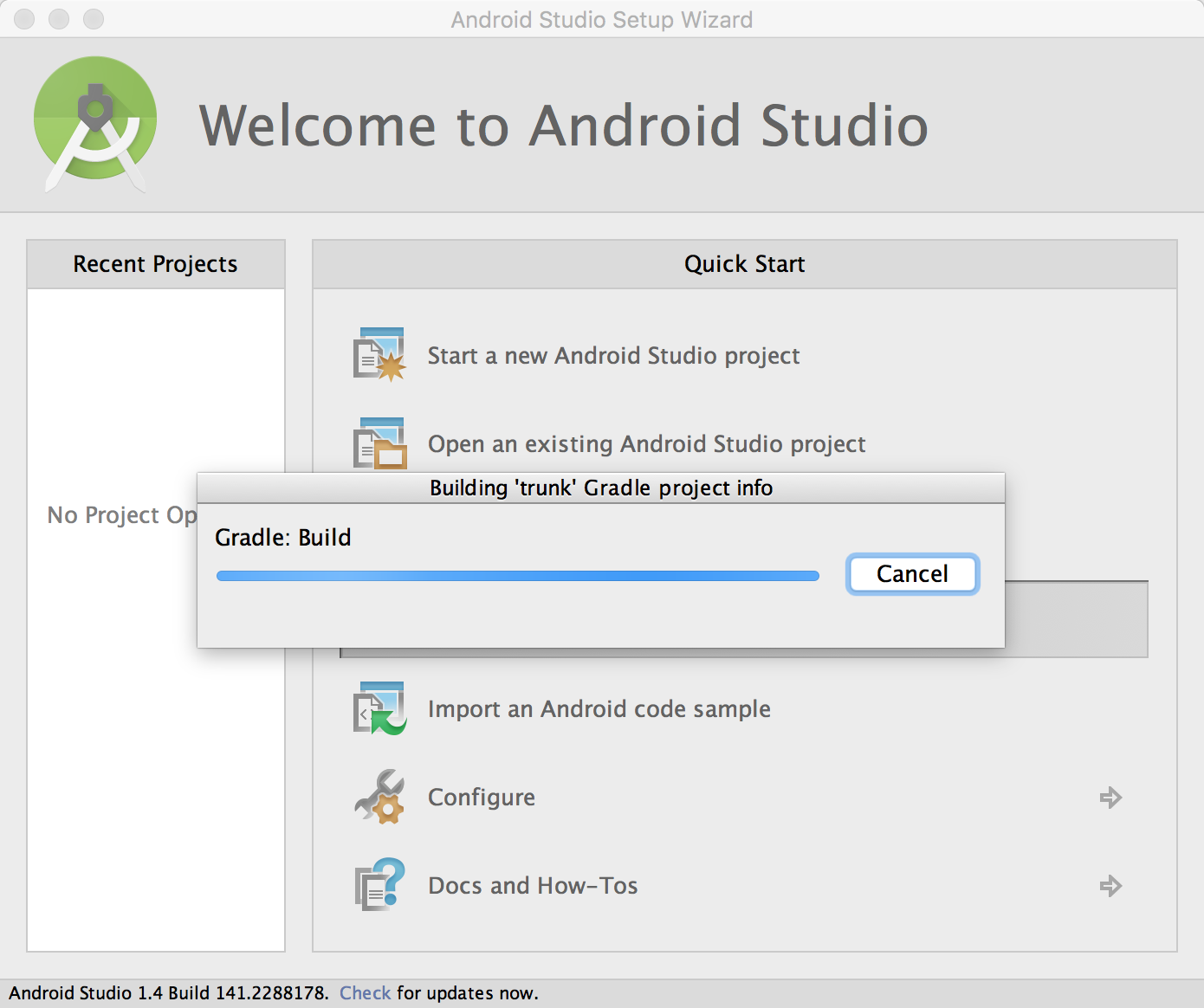The image size is (1204, 1008).
Task: Click the new project starburst icon
Action: pyautogui.click(x=379, y=355)
